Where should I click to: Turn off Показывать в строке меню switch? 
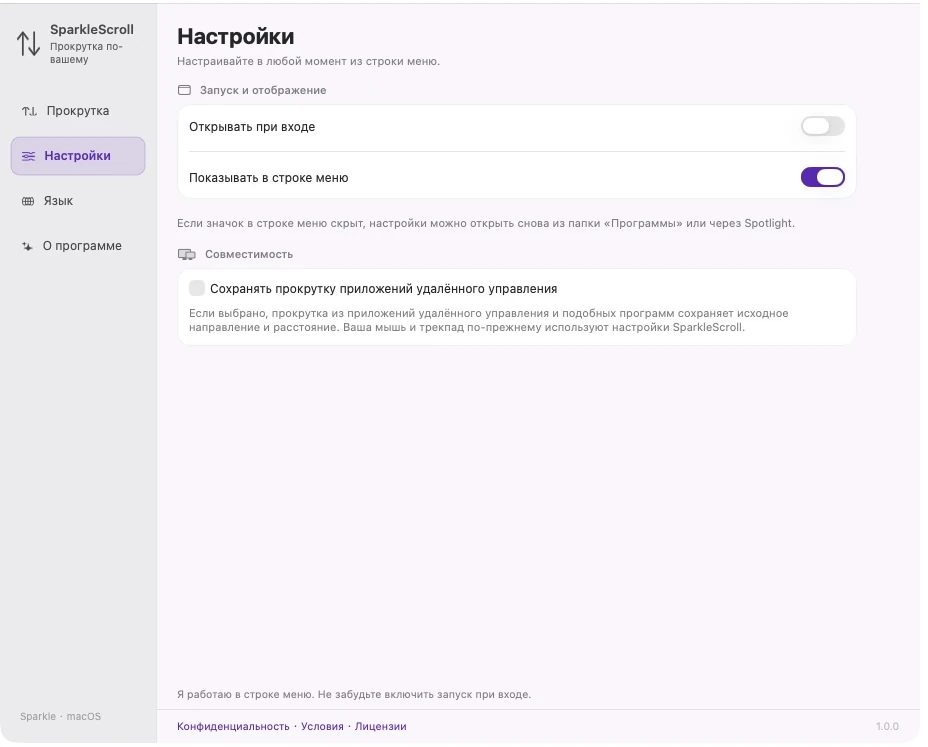822,178
